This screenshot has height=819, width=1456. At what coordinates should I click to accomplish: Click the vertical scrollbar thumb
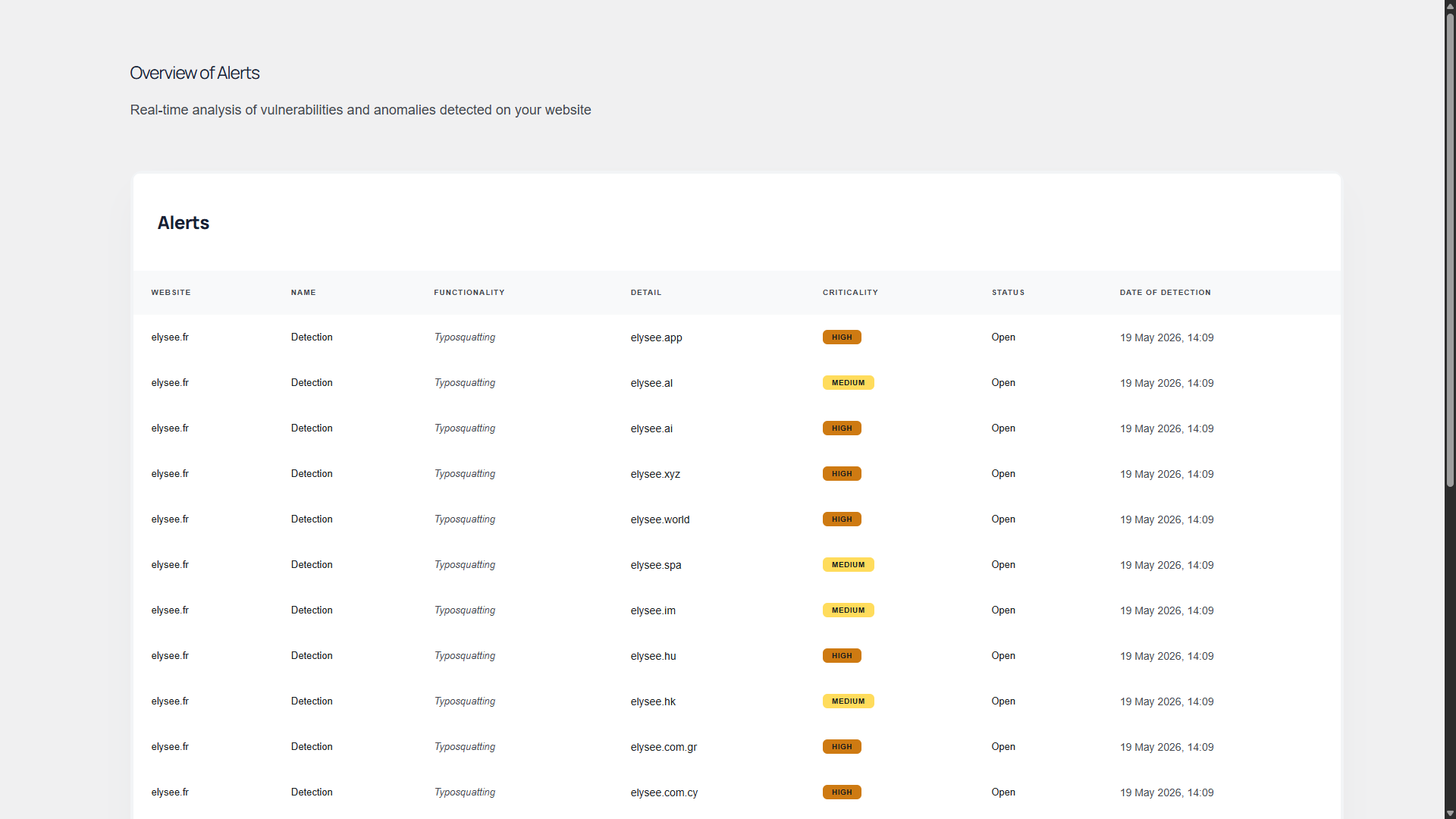click(x=1450, y=250)
